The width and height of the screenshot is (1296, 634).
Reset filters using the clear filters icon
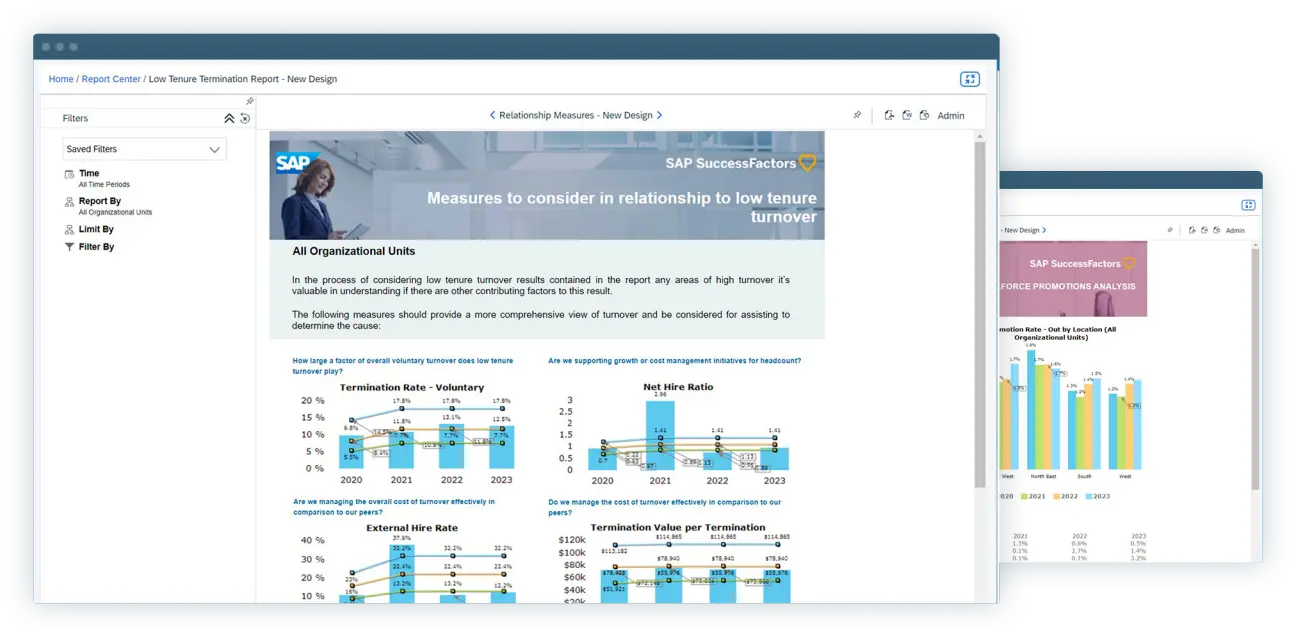pyautogui.click(x=245, y=118)
